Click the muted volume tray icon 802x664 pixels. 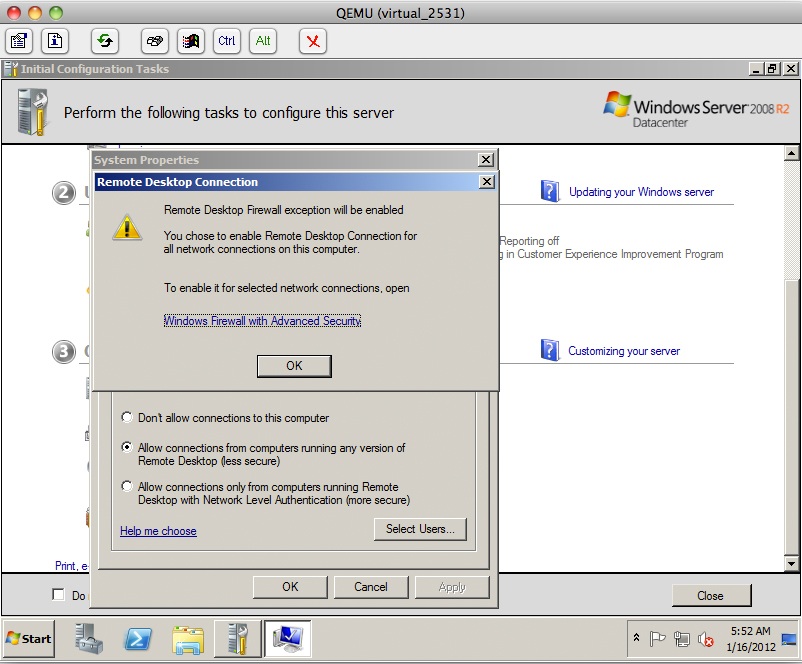706,639
